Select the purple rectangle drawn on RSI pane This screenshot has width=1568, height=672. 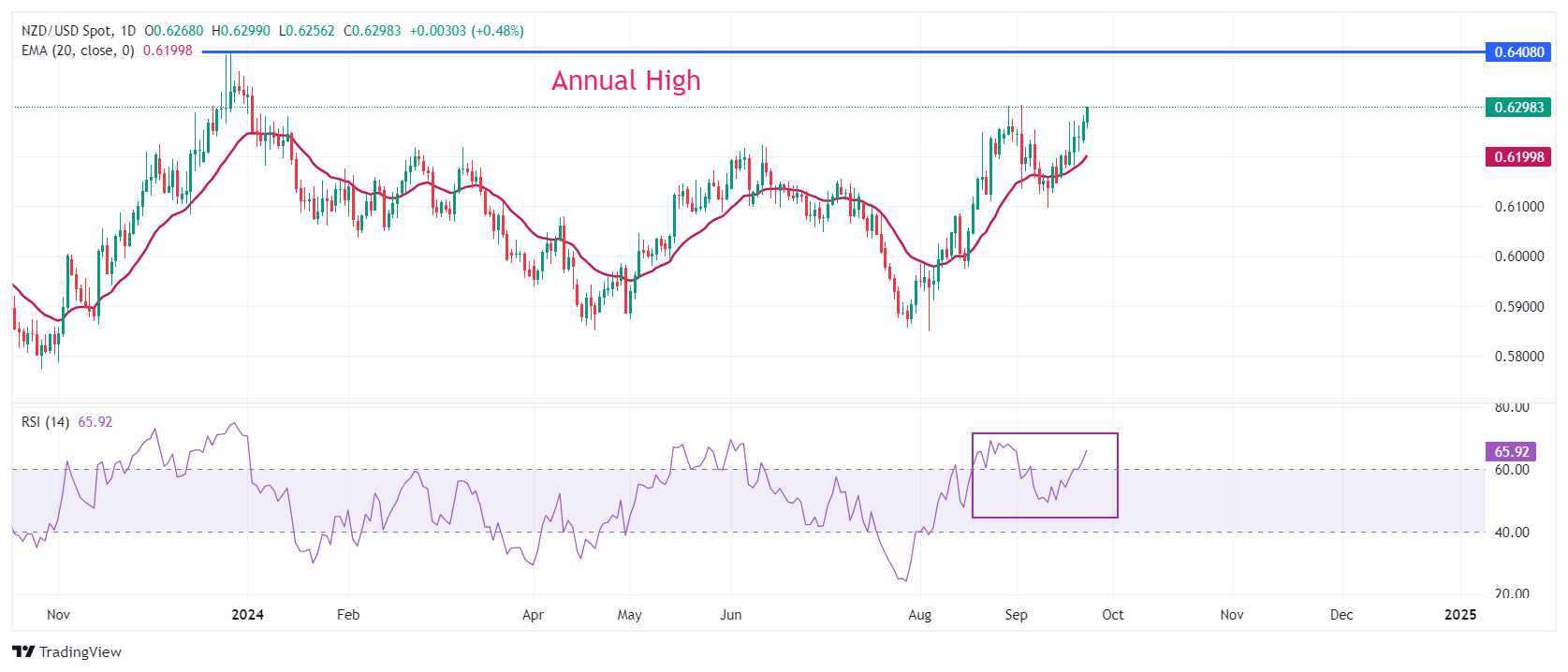point(1045,434)
